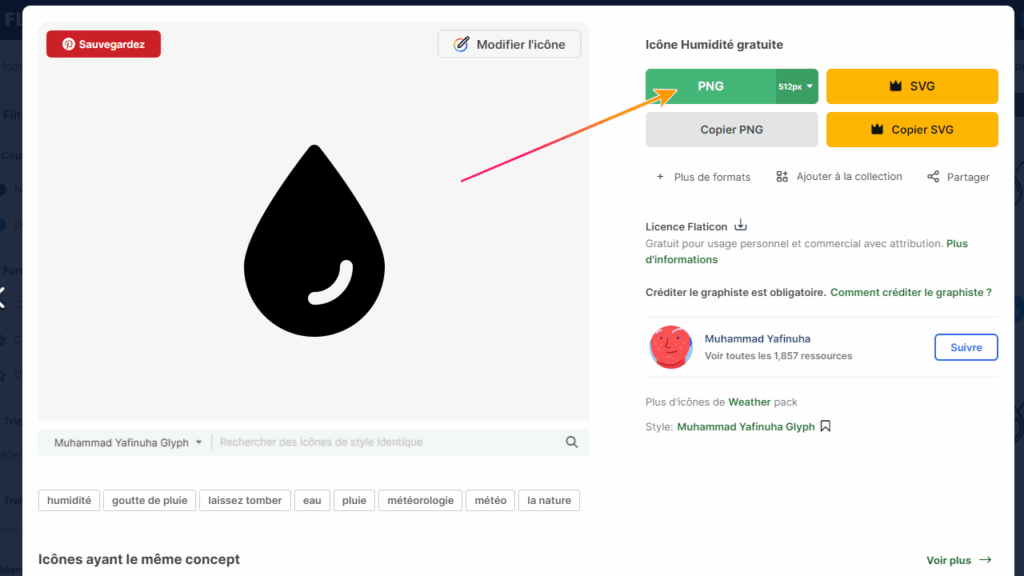This screenshot has width=1024, height=576.
Task: Click the bookmark icon next to style
Action: coord(825,426)
